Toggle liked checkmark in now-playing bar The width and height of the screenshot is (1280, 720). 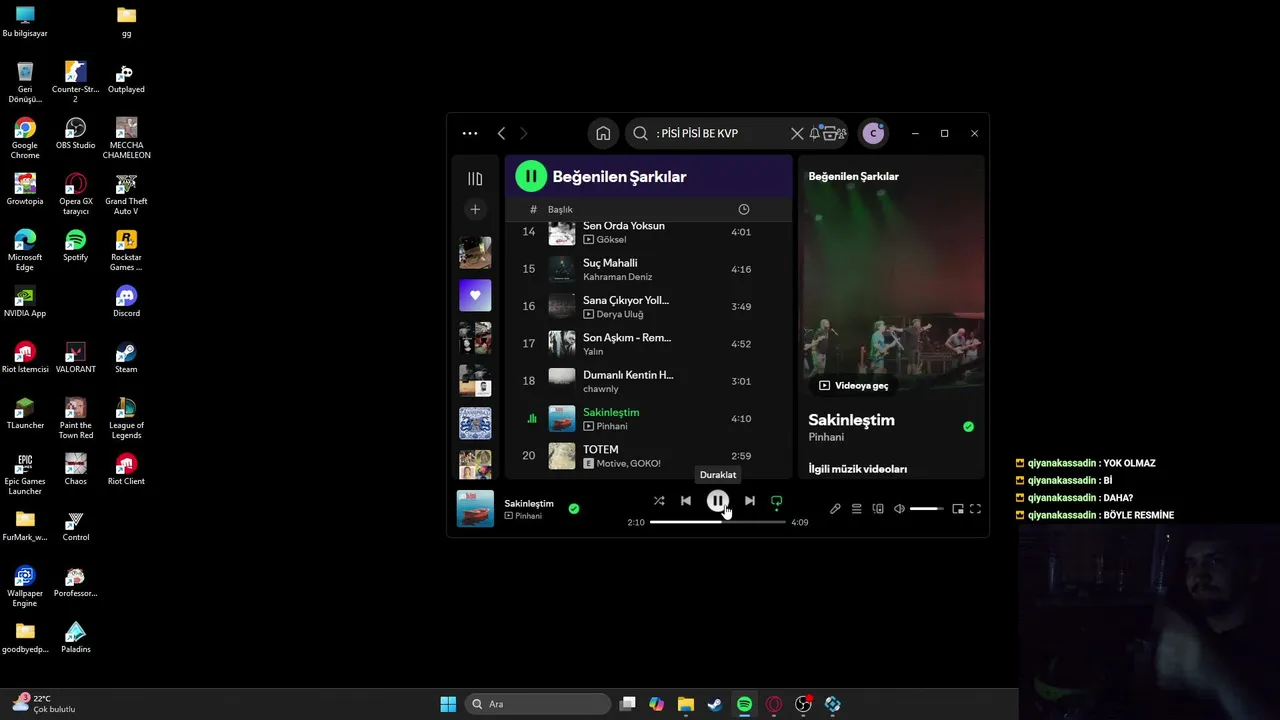[574, 508]
